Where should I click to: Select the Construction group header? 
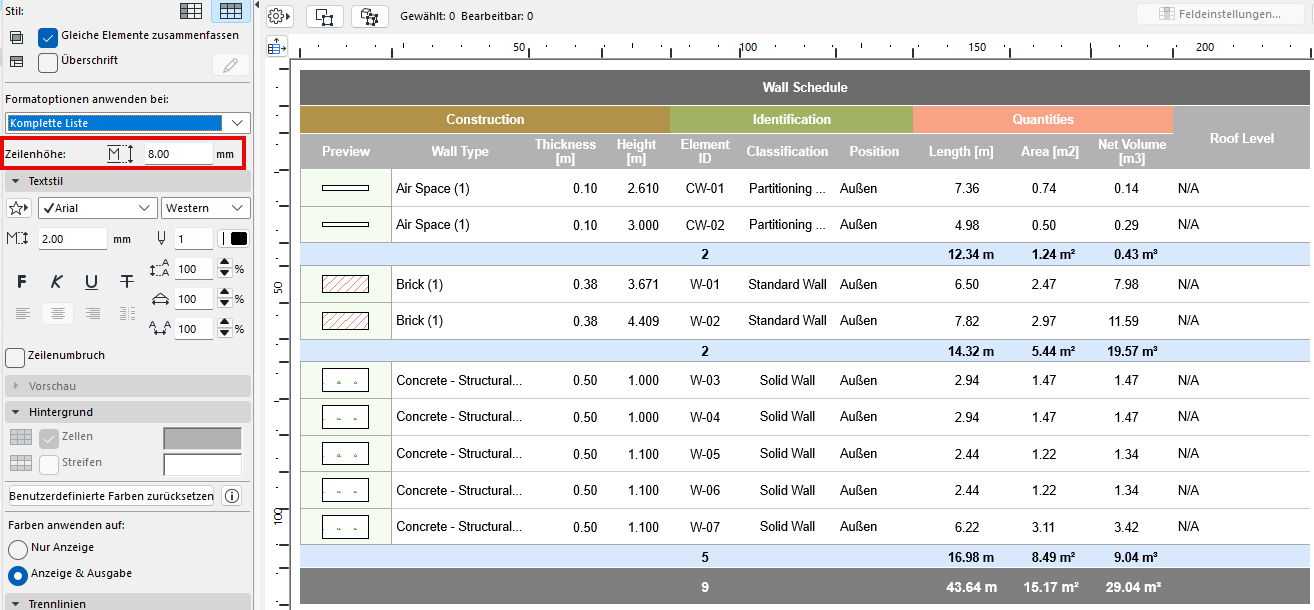click(x=484, y=120)
